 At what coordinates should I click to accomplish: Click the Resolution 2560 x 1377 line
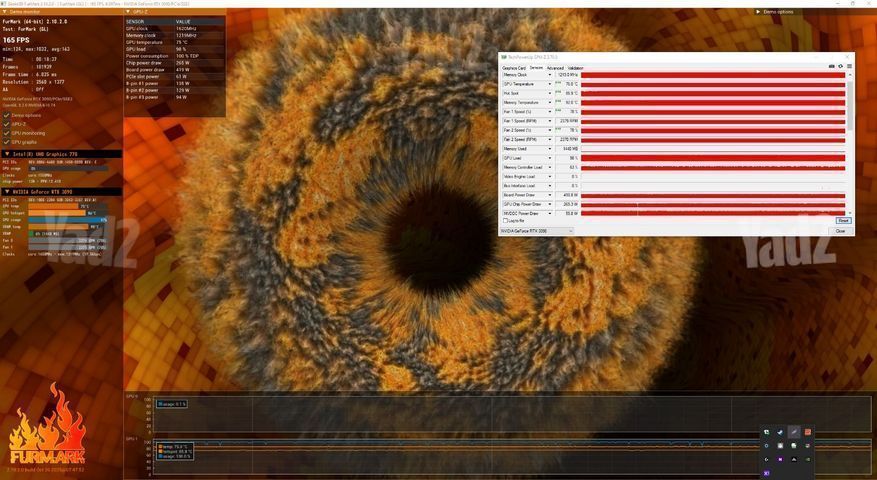(34, 82)
